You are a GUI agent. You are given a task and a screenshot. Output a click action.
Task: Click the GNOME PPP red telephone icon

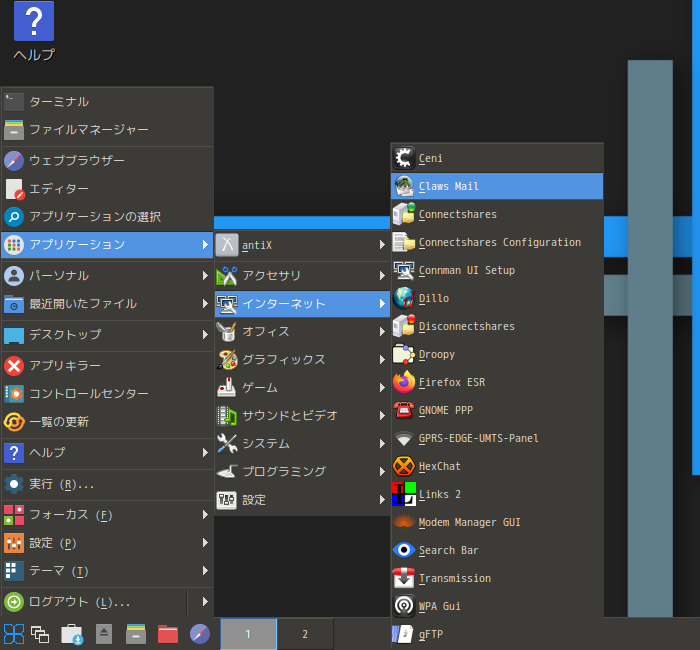404,410
